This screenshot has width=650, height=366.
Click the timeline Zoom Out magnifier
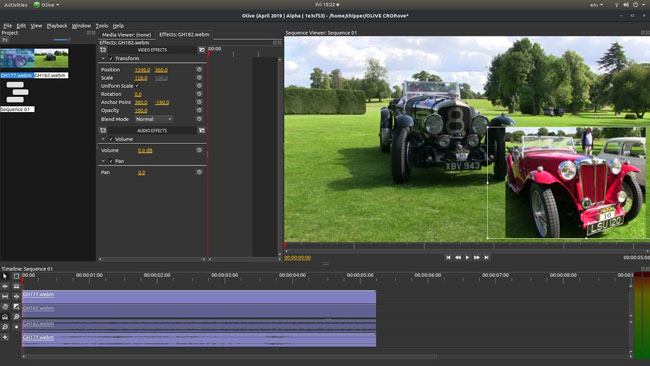(x=5, y=327)
